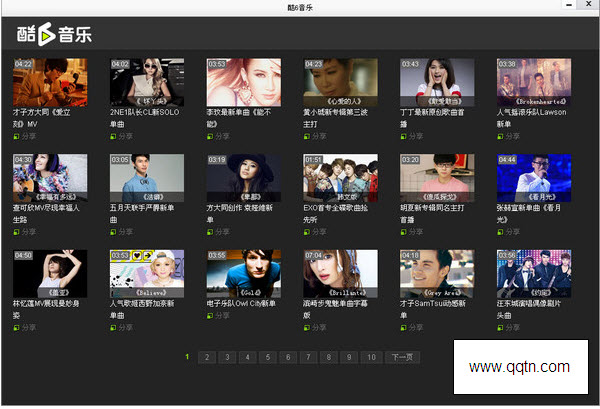Go to page 2 of results
Screen dimensions: 600x409
207,357
